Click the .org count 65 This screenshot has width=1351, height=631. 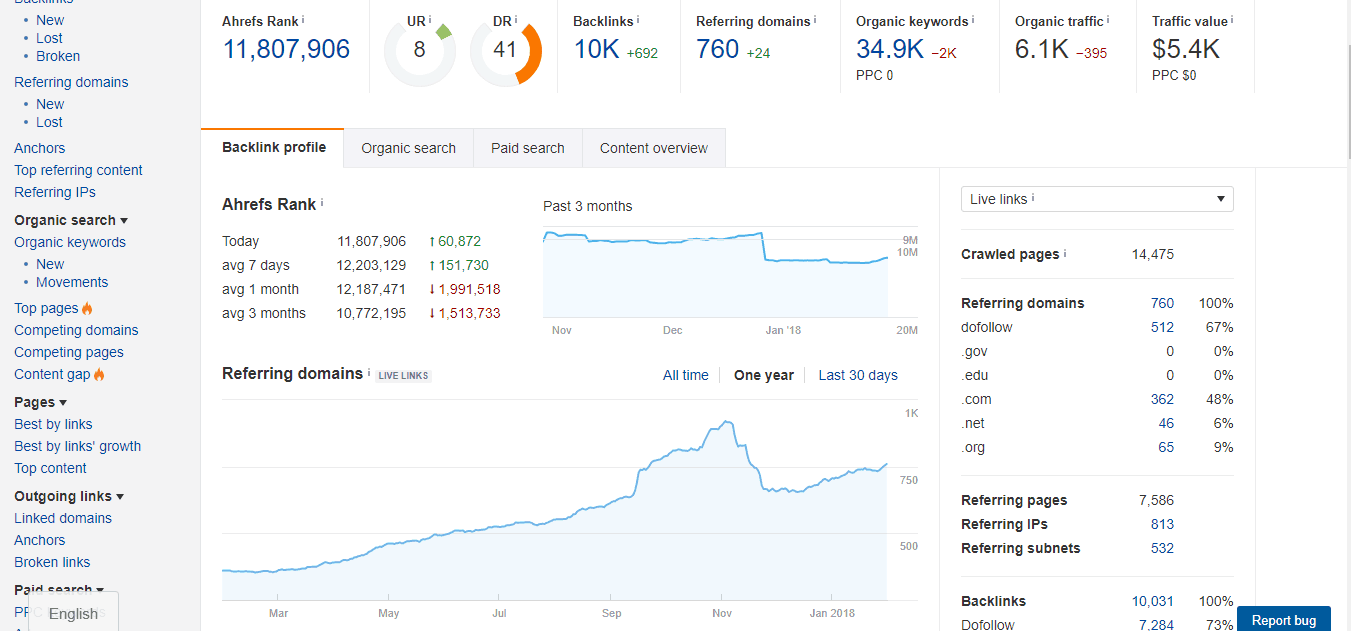pyautogui.click(x=1166, y=447)
